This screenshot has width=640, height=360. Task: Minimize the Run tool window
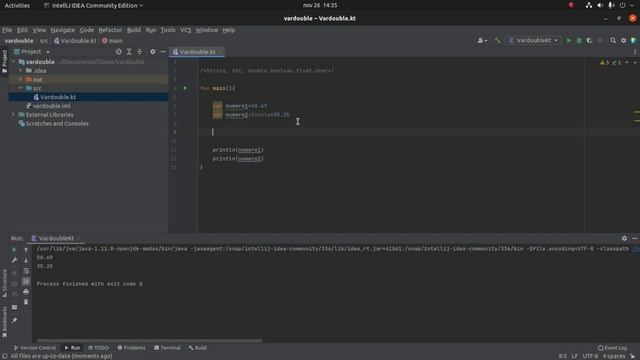(x=635, y=238)
